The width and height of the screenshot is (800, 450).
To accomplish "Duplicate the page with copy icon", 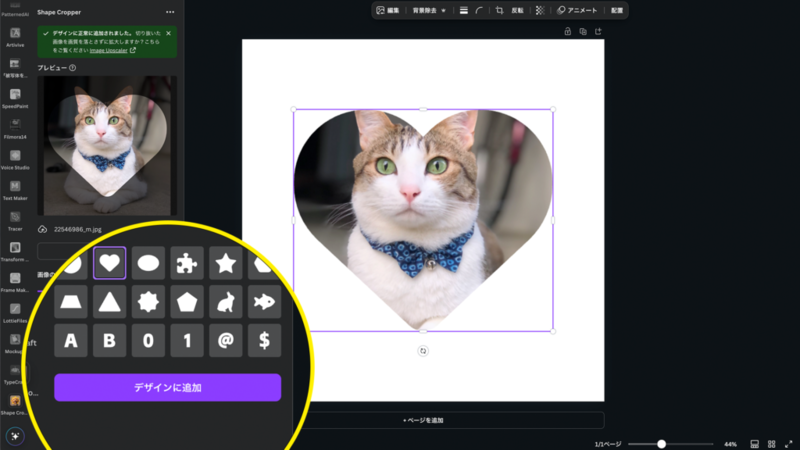I will coord(583,32).
